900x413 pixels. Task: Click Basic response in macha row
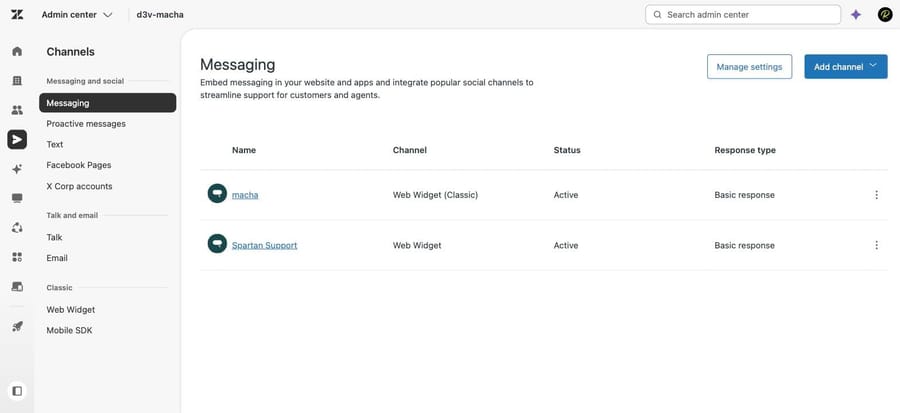[x=744, y=195]
